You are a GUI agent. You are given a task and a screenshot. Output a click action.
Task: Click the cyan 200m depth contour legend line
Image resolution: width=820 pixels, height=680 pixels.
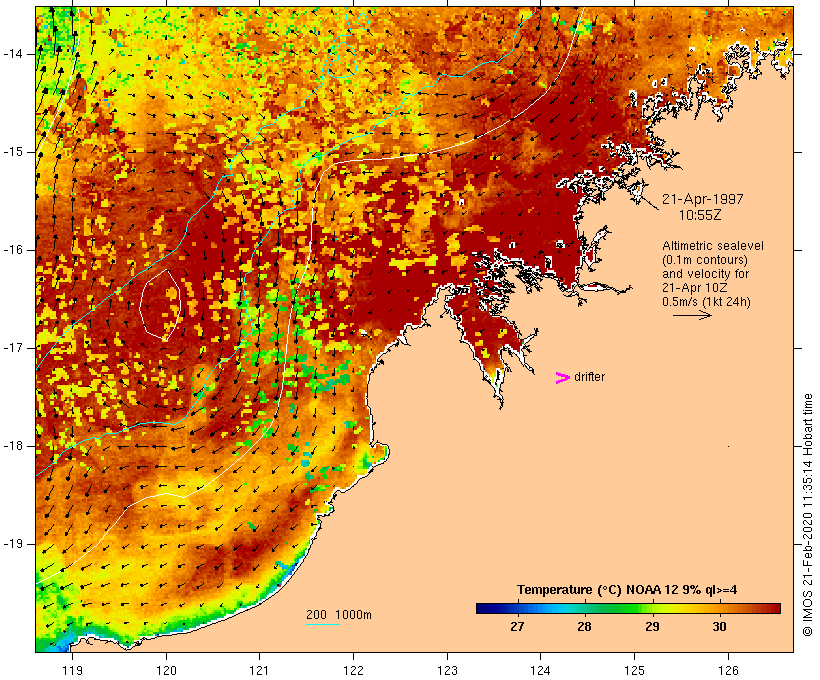[323, 624]
